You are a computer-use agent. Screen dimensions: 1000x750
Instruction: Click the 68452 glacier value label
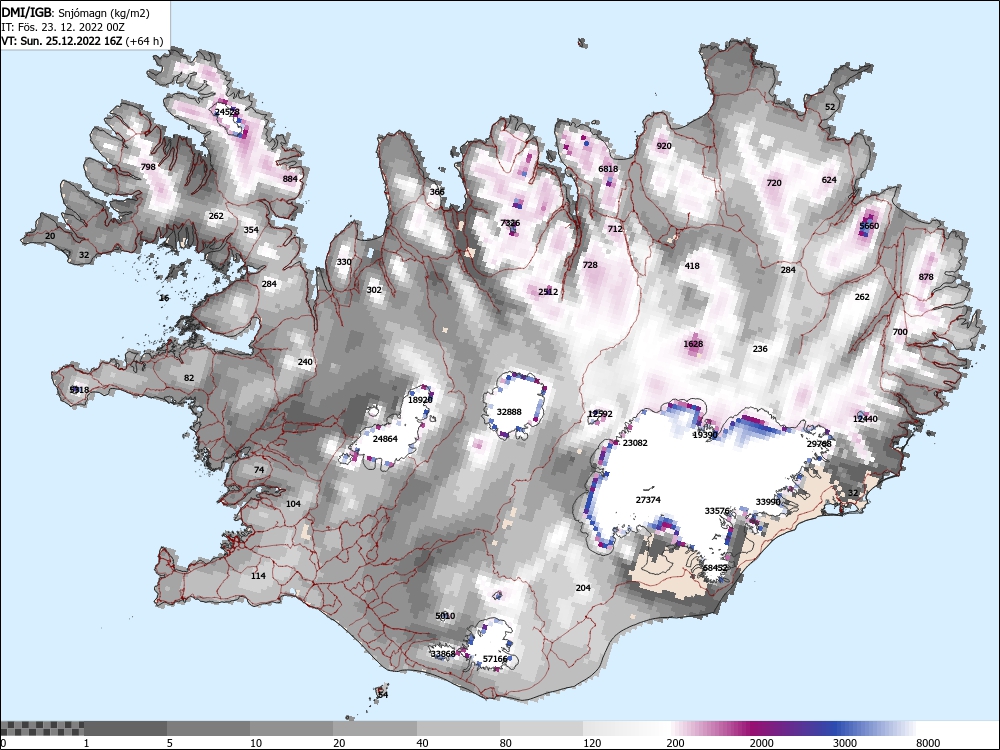tap(715, 568)
